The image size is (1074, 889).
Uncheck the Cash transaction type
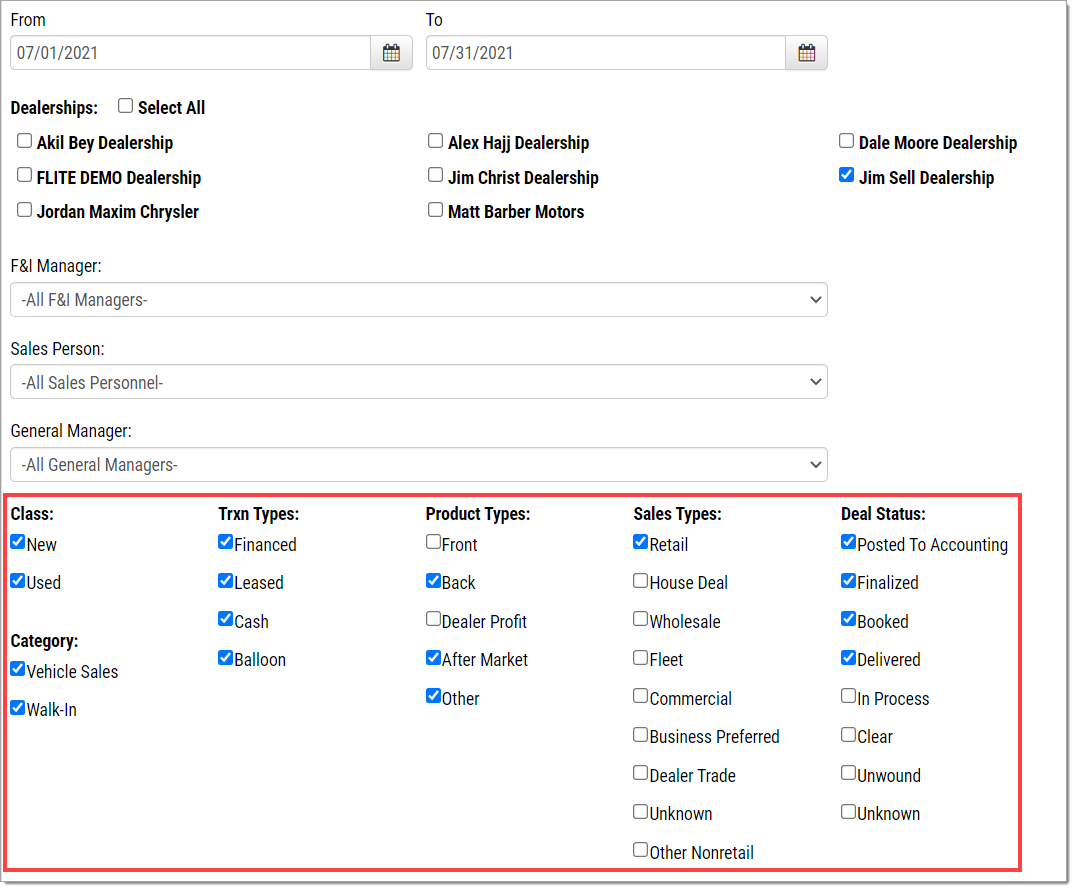tap(225, 619)
